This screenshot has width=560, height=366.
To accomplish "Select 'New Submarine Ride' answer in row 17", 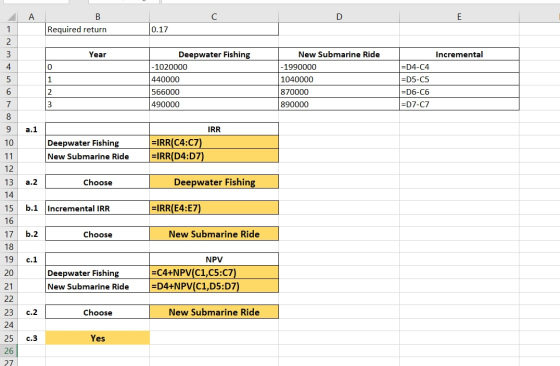I will coord(214,234).
